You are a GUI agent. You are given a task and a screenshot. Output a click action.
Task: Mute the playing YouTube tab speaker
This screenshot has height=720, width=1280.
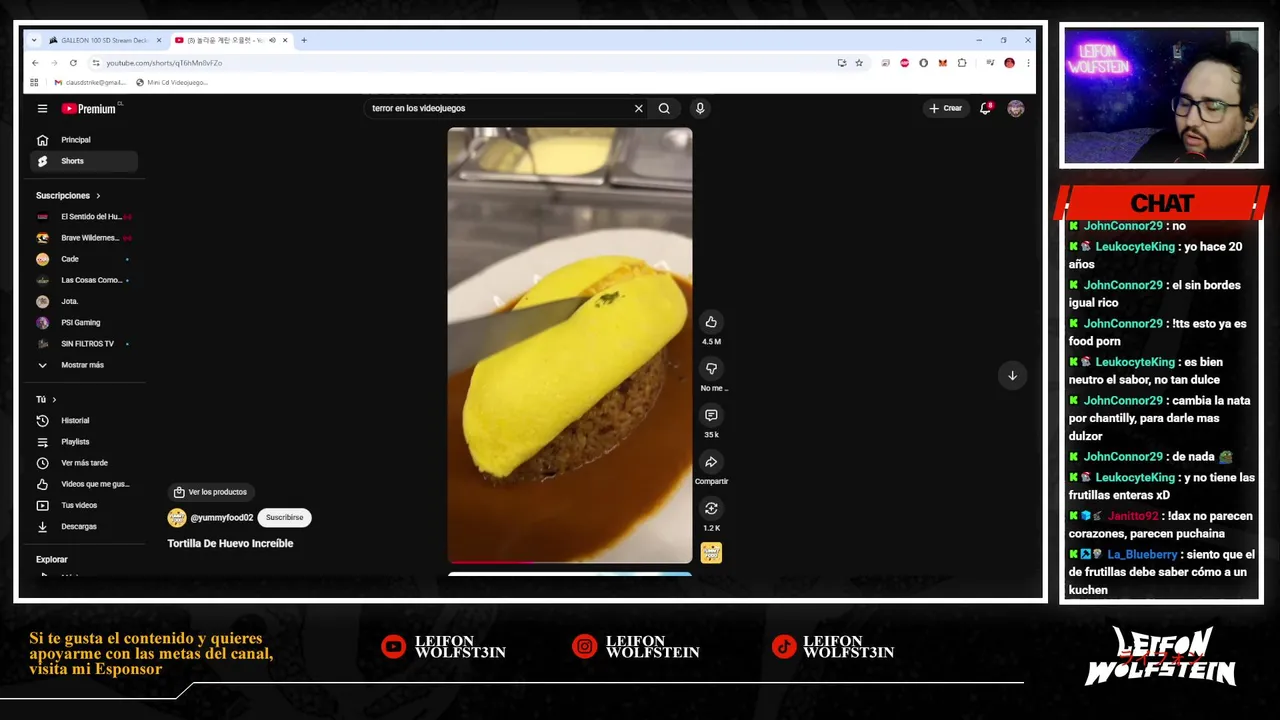(x=272, y=40)
